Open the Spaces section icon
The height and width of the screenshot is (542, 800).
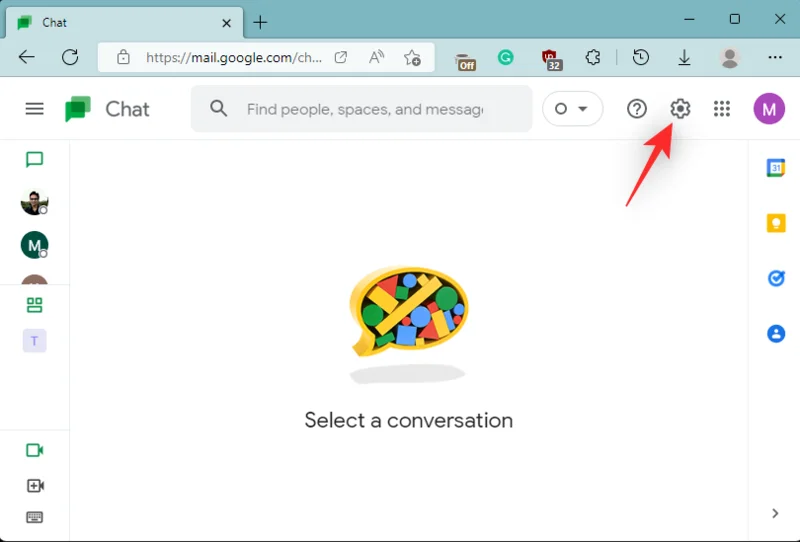pos(34,305)
